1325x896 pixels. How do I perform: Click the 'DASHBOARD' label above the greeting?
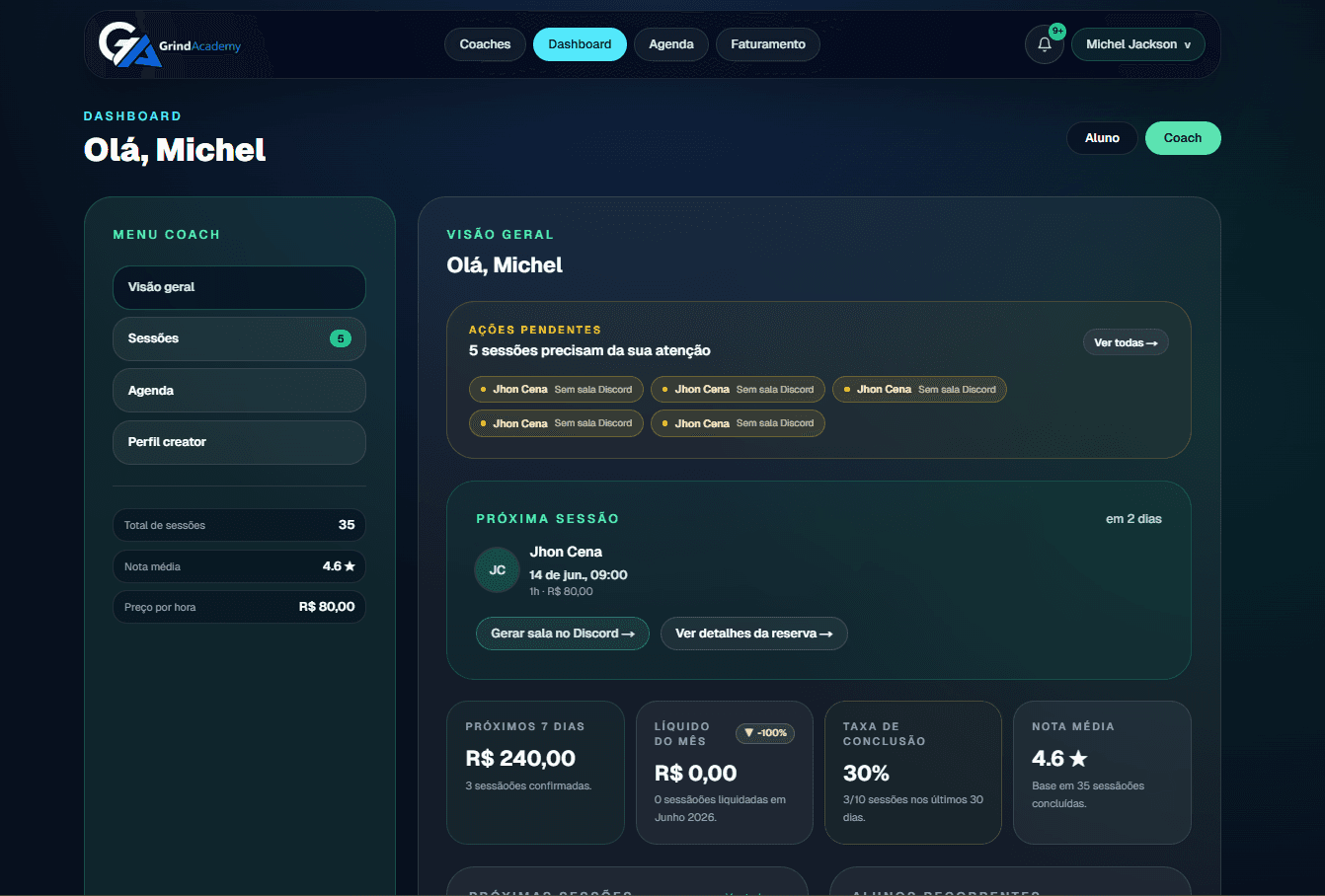tap(132, 116)
